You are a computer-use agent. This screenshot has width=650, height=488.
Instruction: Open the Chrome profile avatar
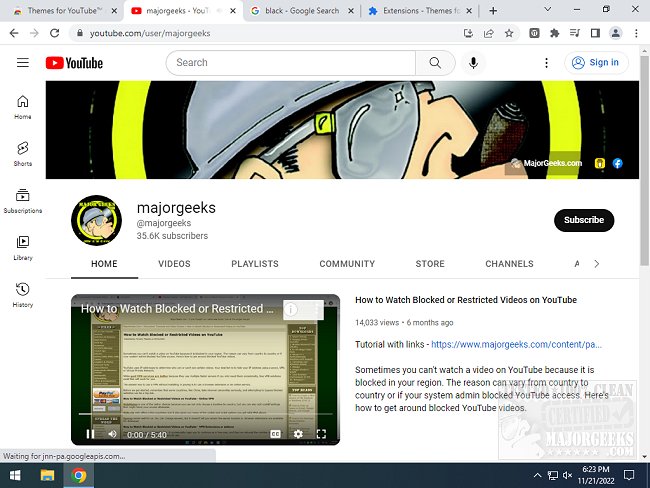pos(616,33)
